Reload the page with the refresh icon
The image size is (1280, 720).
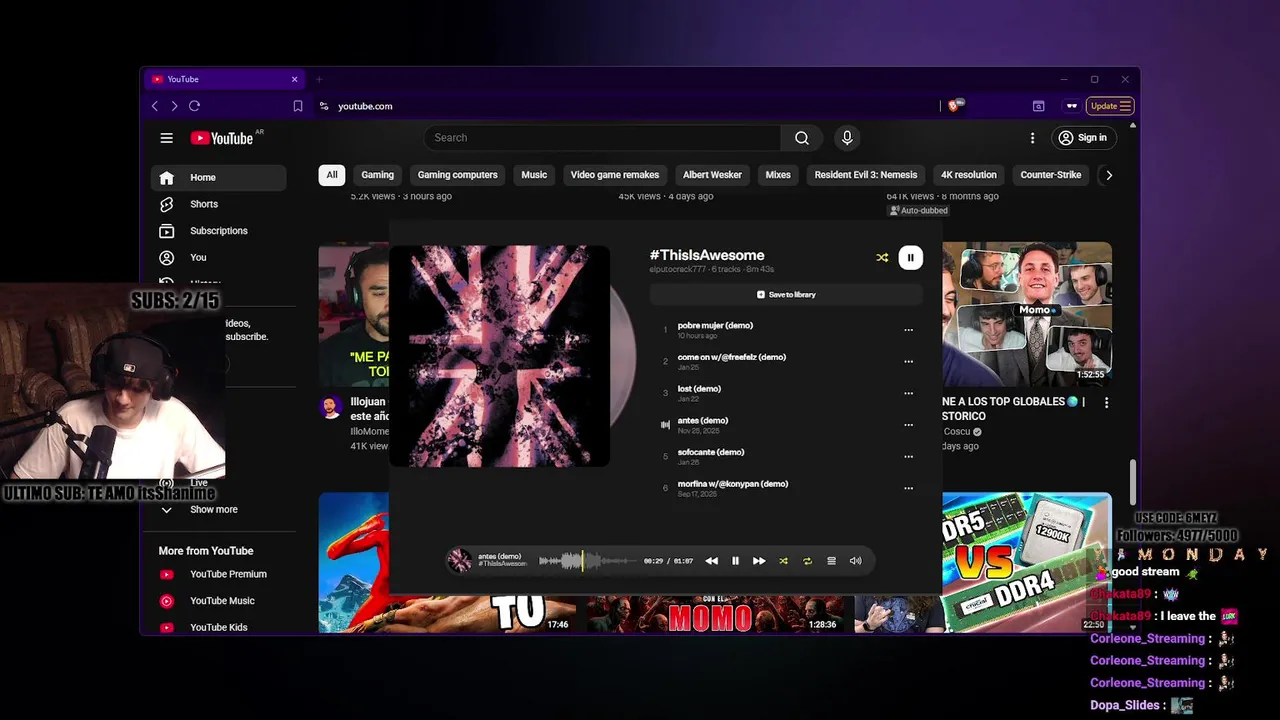pos(194,106)
